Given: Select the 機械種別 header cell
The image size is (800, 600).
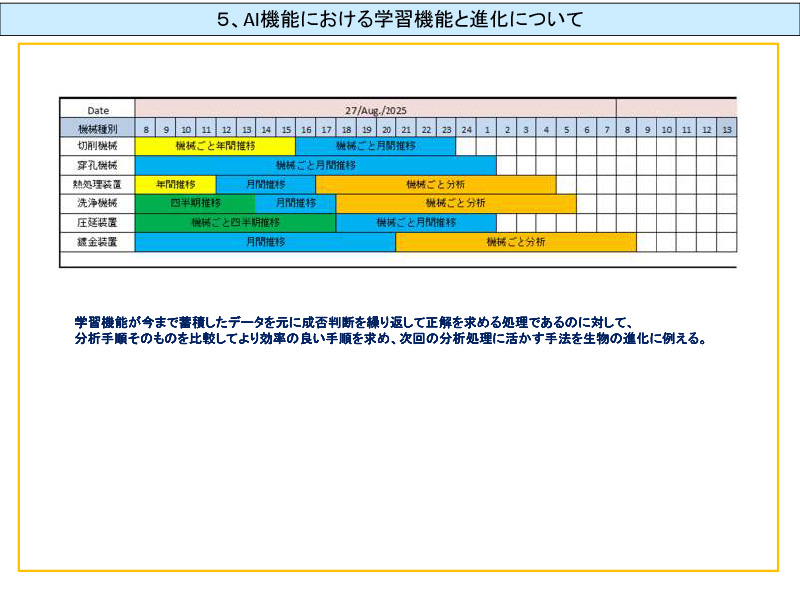Looking at the screenshot, I should (97, 129).
